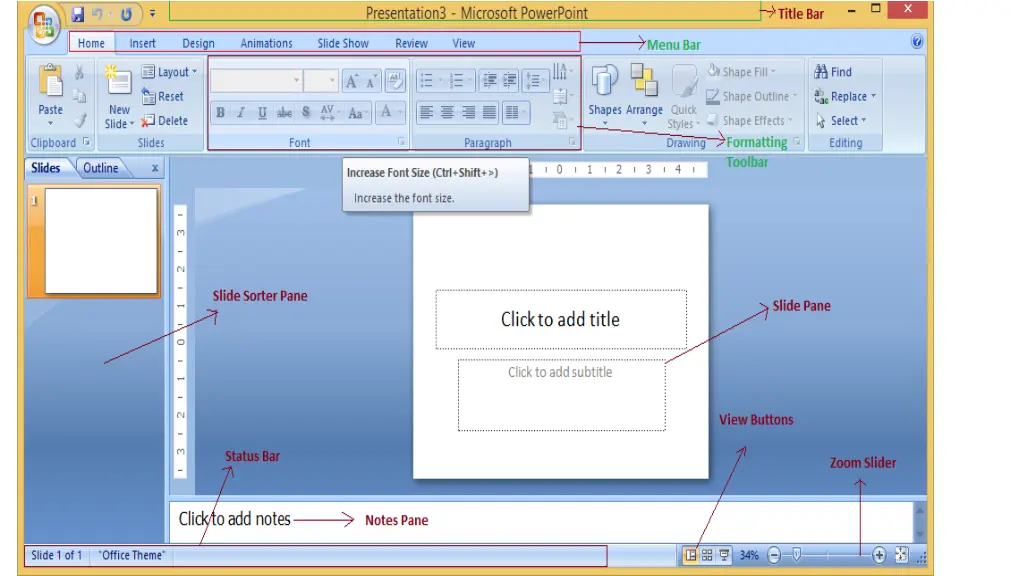Click the Delete slide button
The height and width of the screenshot is (576, 1024).
click(x=165, y=121)
